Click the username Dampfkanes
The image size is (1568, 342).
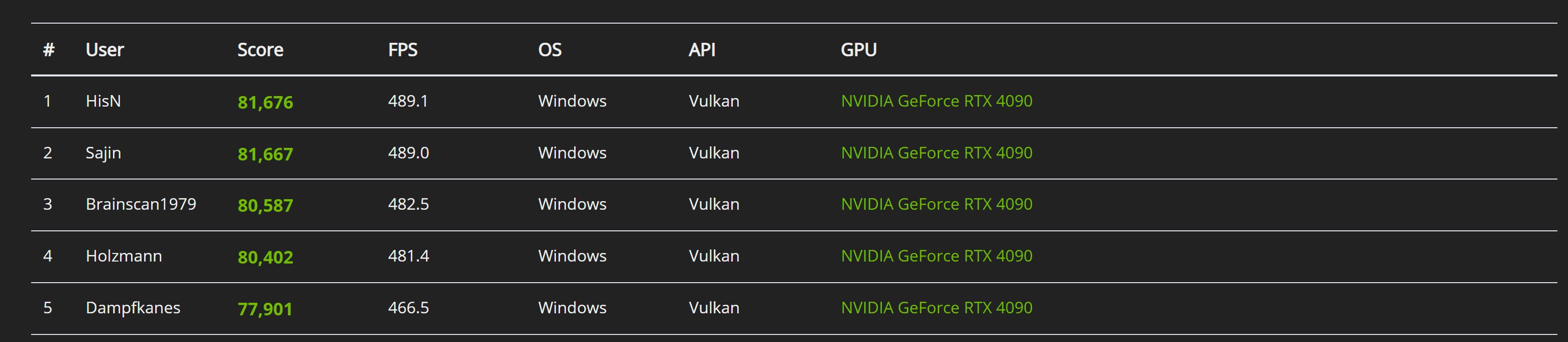point(133,308)
